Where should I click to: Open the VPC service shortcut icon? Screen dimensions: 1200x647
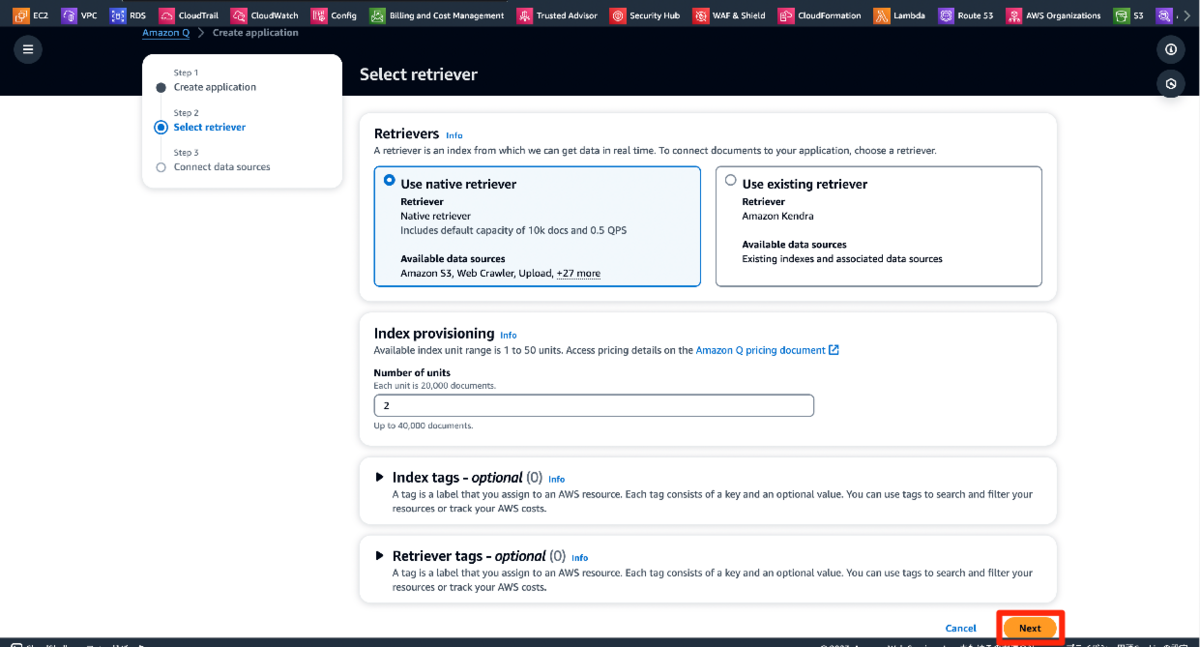69,16
